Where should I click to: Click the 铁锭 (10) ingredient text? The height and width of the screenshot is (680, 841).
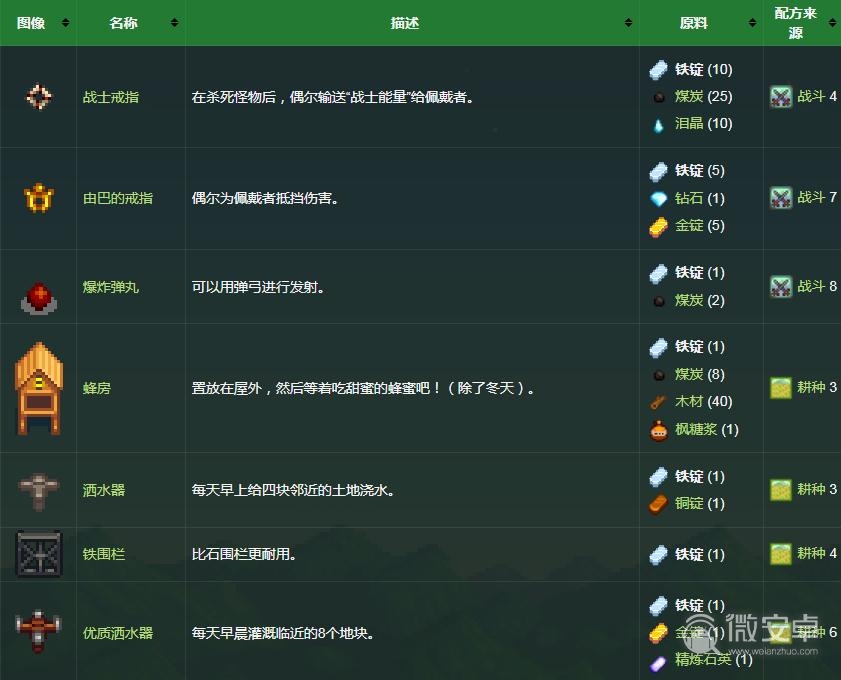(x=704, y=69)
